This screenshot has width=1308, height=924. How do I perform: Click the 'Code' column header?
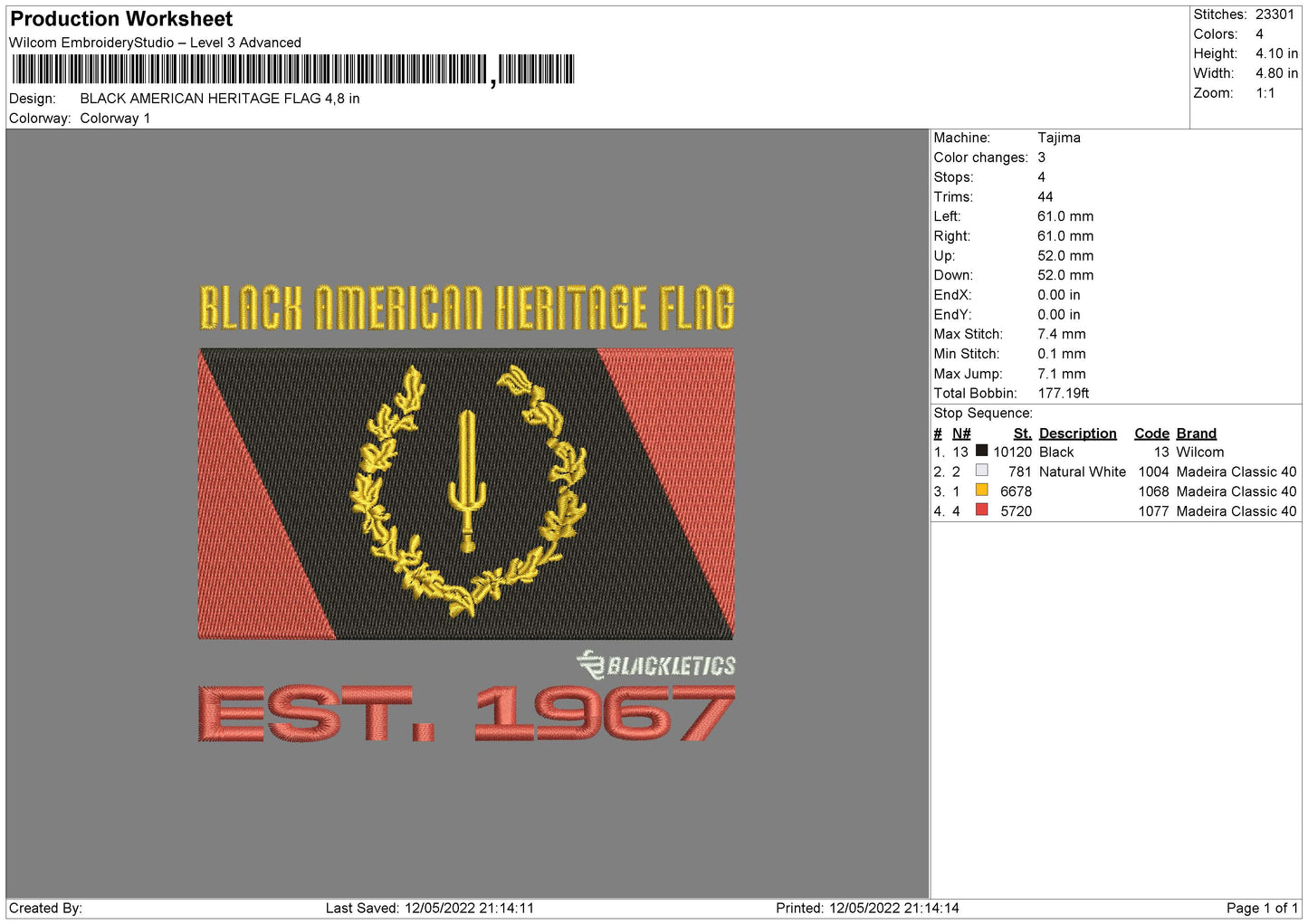click(x=1152, y=433)
